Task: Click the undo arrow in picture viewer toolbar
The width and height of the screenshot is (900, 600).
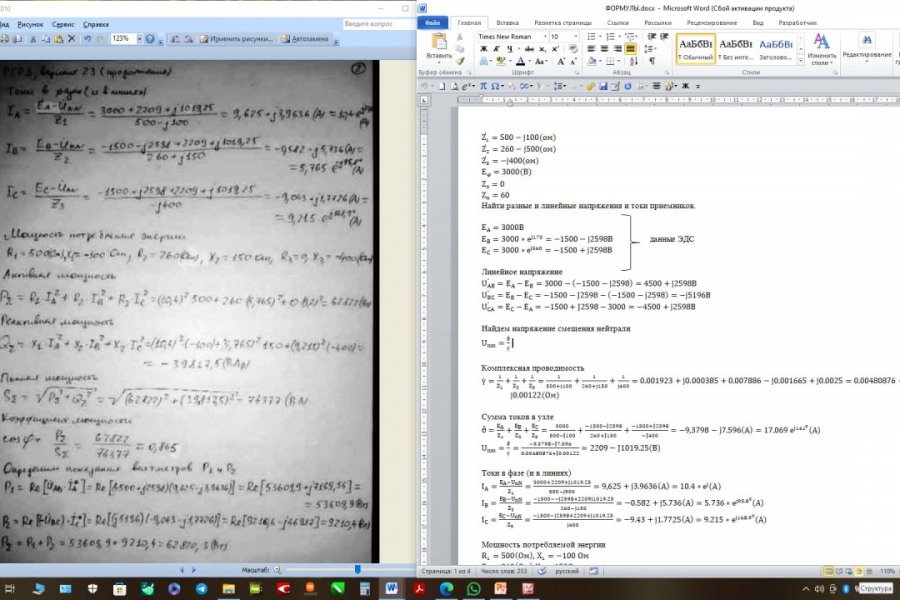Action: (x=87, y=39)
